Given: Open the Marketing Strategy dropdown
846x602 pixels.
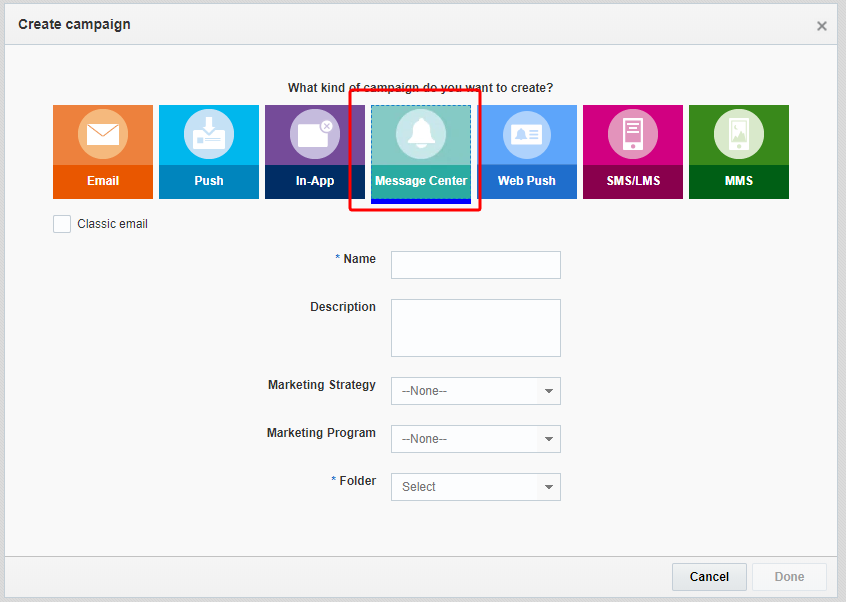Looking at the screenshot, I should click(476, 391).
